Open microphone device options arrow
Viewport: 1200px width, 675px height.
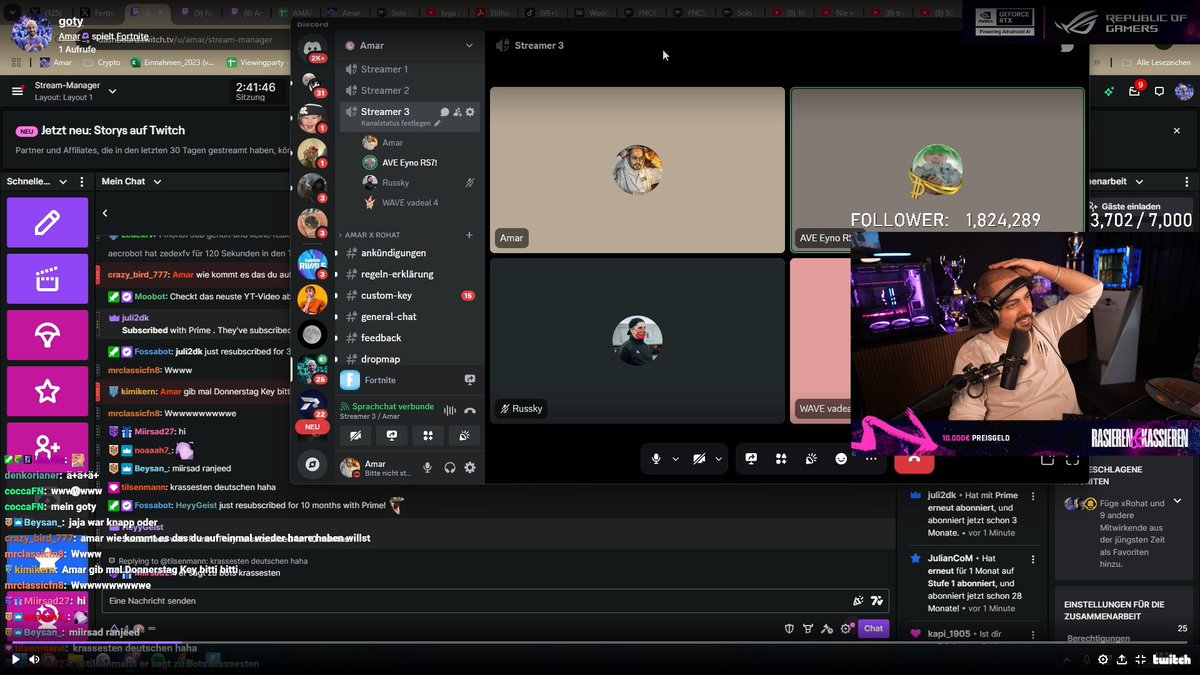pyautogui.click(x=675, y=459)
